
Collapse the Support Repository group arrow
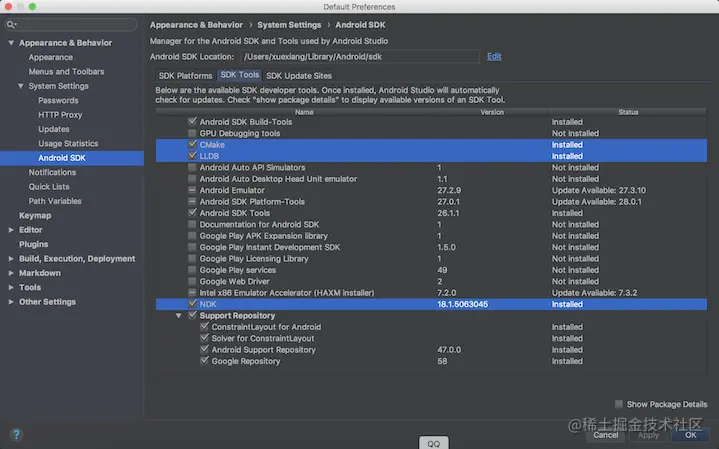pos(178,316)
